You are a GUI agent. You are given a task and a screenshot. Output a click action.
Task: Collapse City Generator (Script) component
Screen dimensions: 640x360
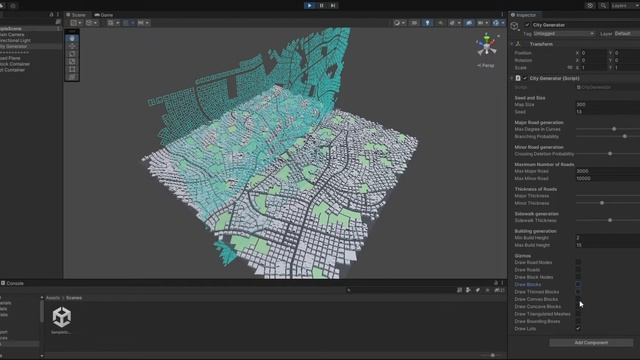511,78
